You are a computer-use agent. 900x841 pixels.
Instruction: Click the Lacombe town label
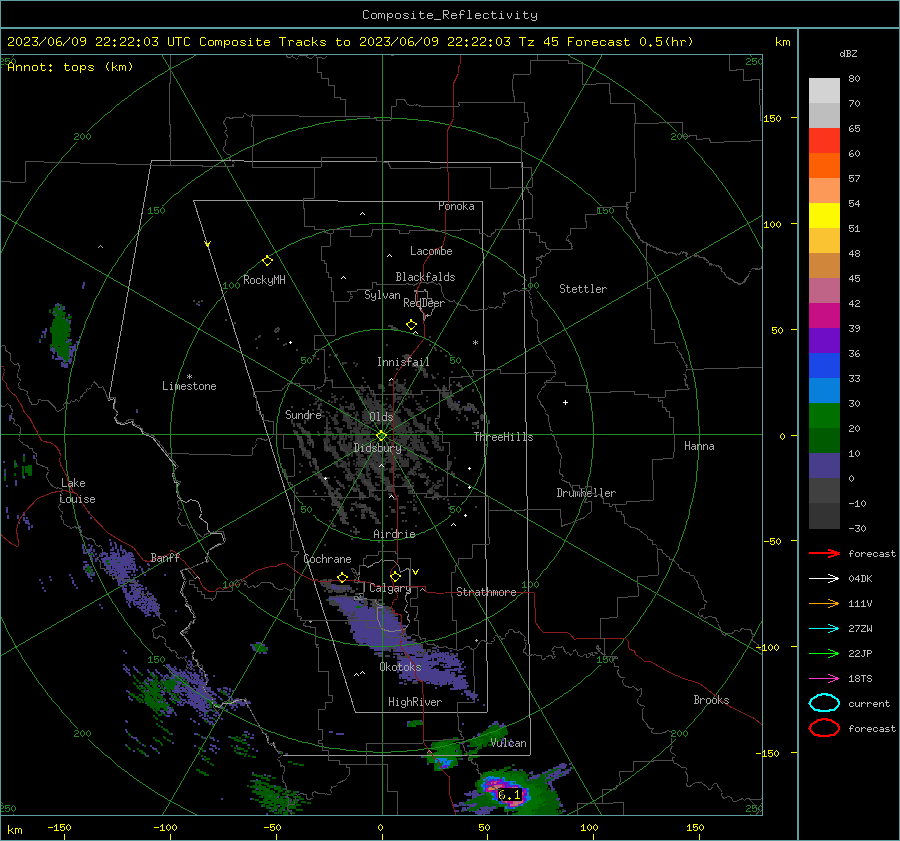point(431,251)
